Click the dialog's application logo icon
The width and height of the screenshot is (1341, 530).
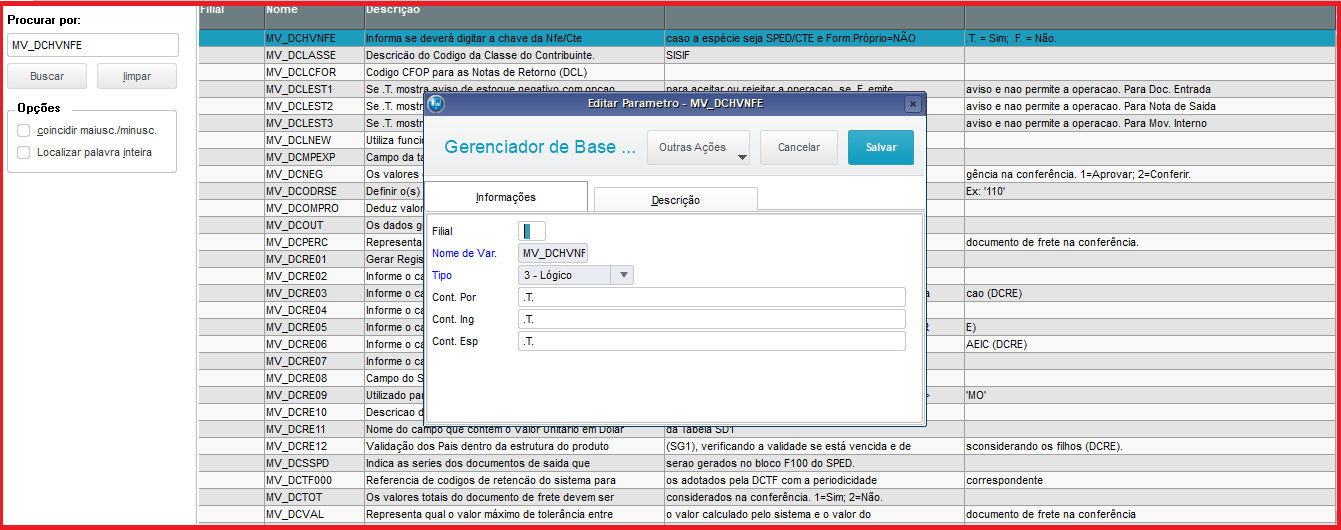(x=436, y=104)
